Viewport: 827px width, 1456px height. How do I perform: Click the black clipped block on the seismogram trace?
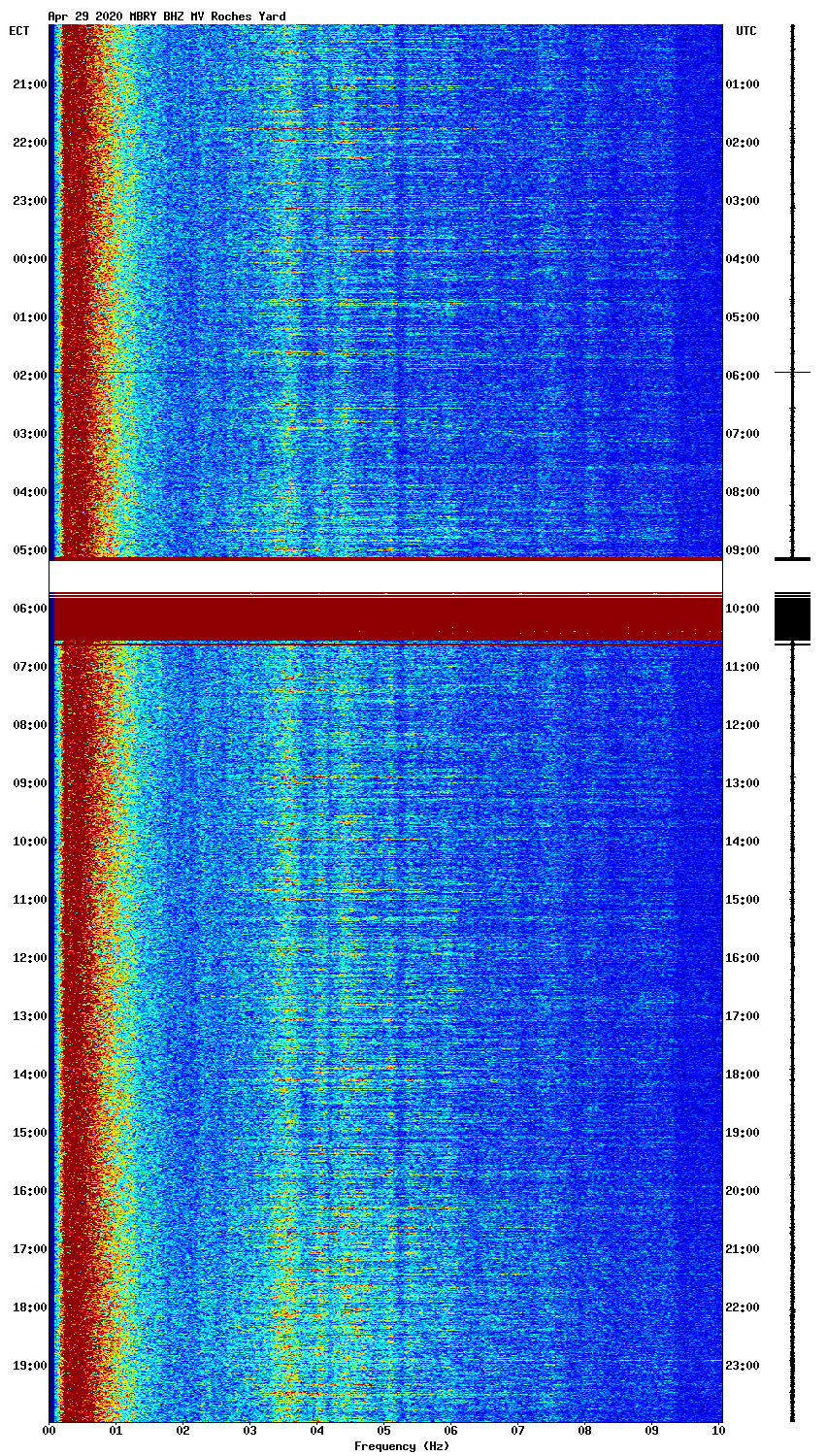coord(792,618)
